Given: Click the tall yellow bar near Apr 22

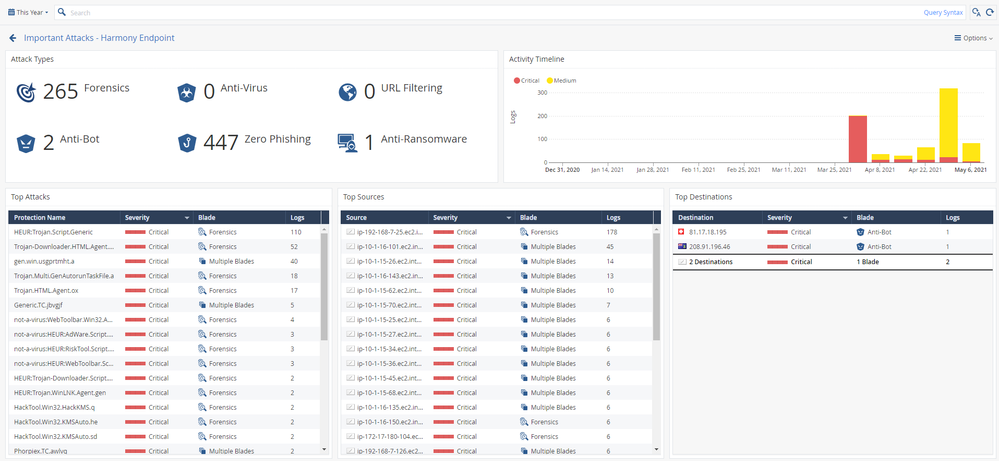Looking at the screenshot, I should tap(949, 122).
